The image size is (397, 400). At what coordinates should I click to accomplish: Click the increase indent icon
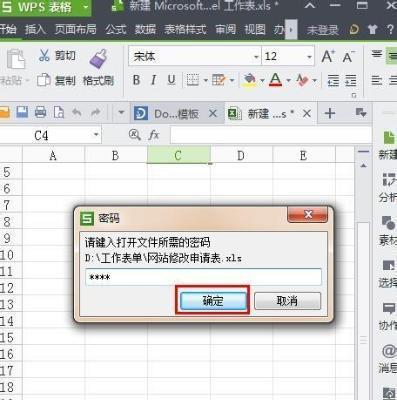point(350,80)
